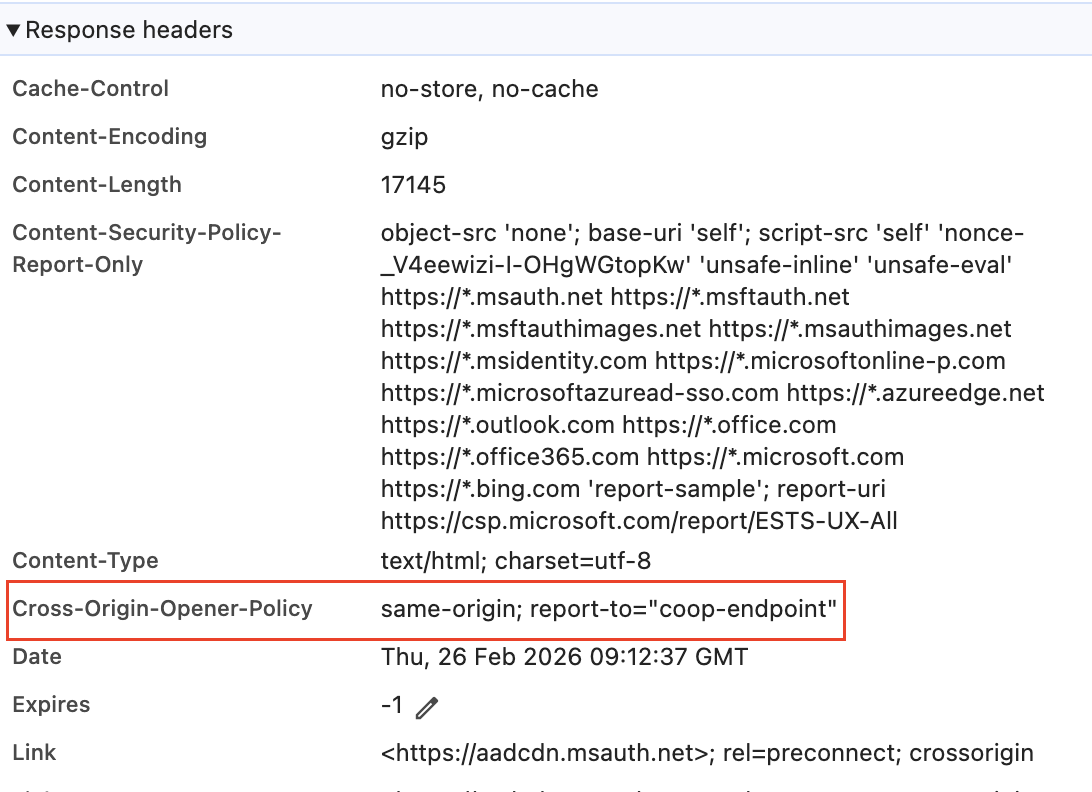Select the Cross-Origin-Opener-Policy header name
The height and width of the screenshot is (792, 1092).
162,609
